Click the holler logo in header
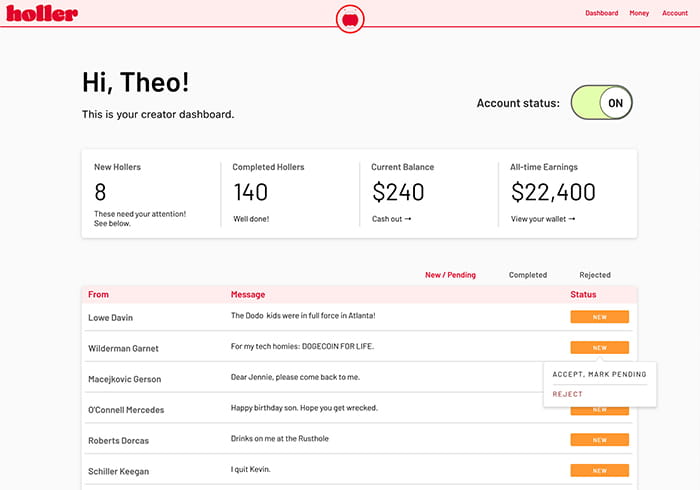Image resolution: width=700 pixels, height=490 pixels. [42, 13]
